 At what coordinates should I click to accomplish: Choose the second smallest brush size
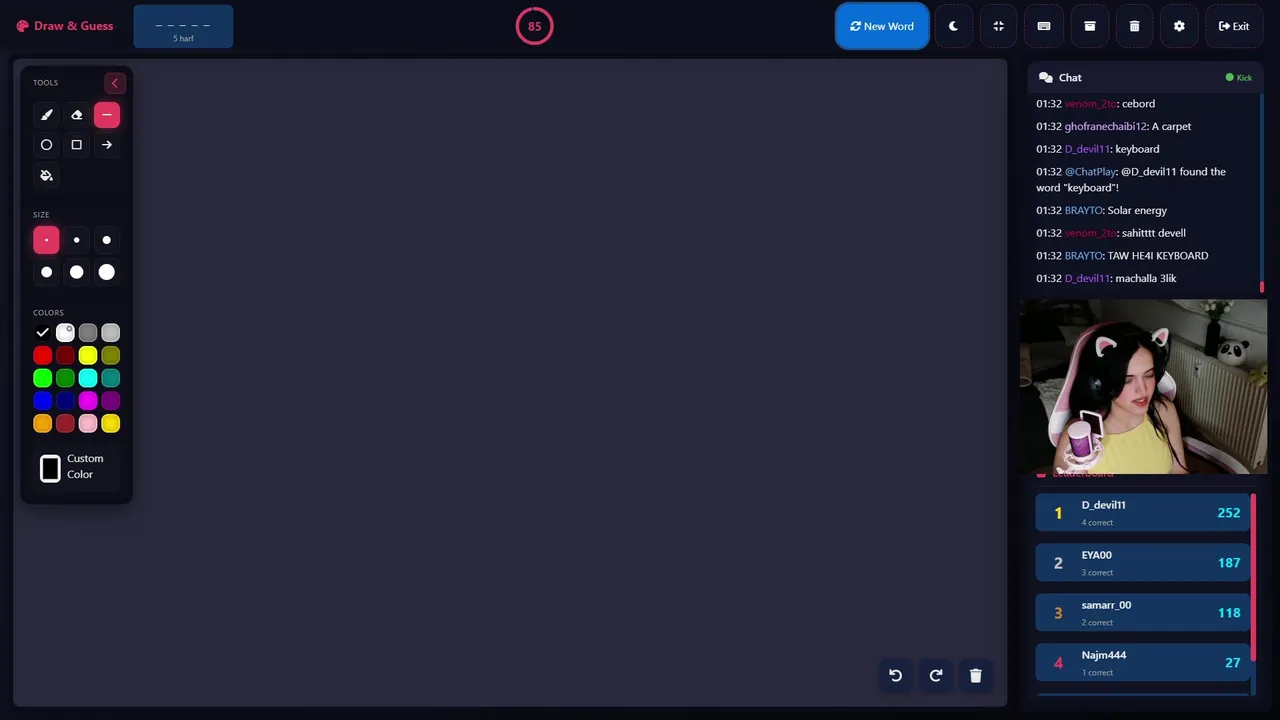point(76,240)
